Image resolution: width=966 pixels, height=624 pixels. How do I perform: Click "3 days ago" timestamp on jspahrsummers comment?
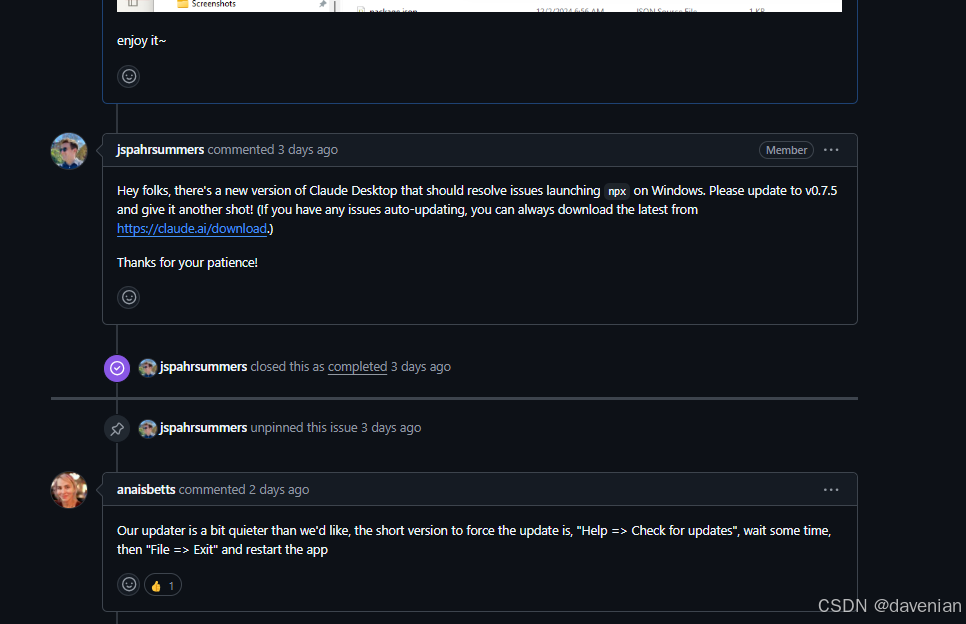click(x=308, y=150)
